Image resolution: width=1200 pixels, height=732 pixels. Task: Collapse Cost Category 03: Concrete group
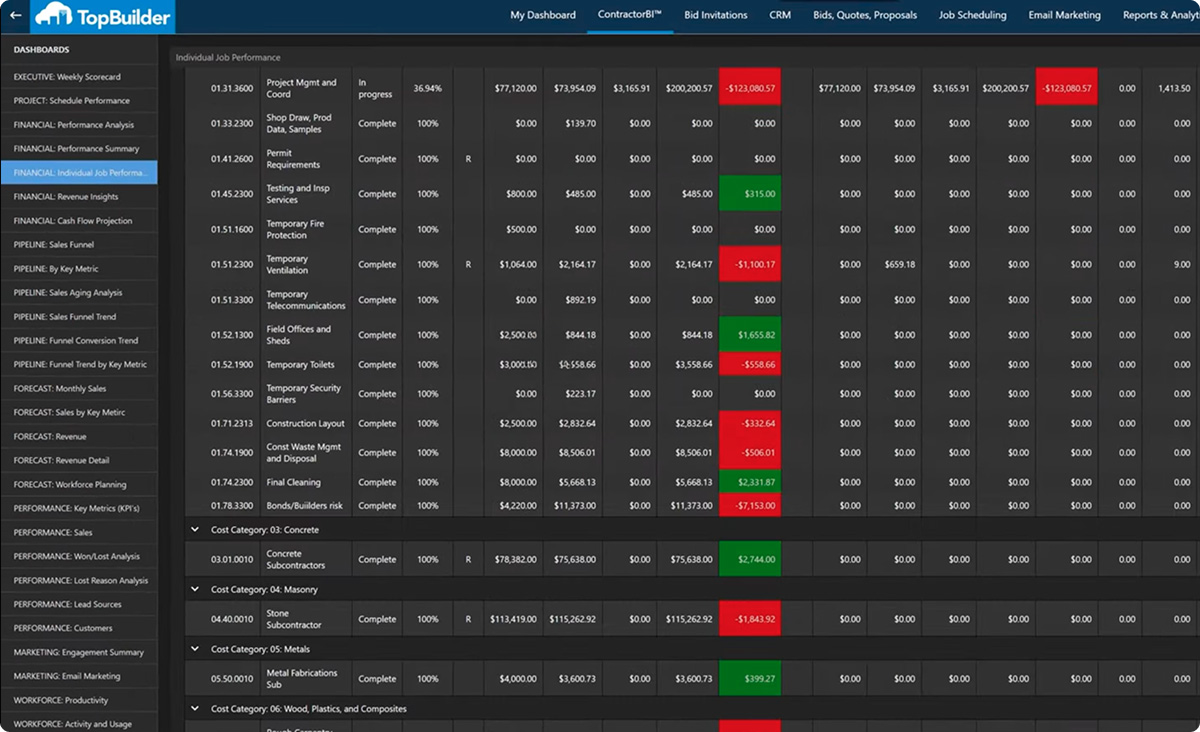[x=195, y=530]
